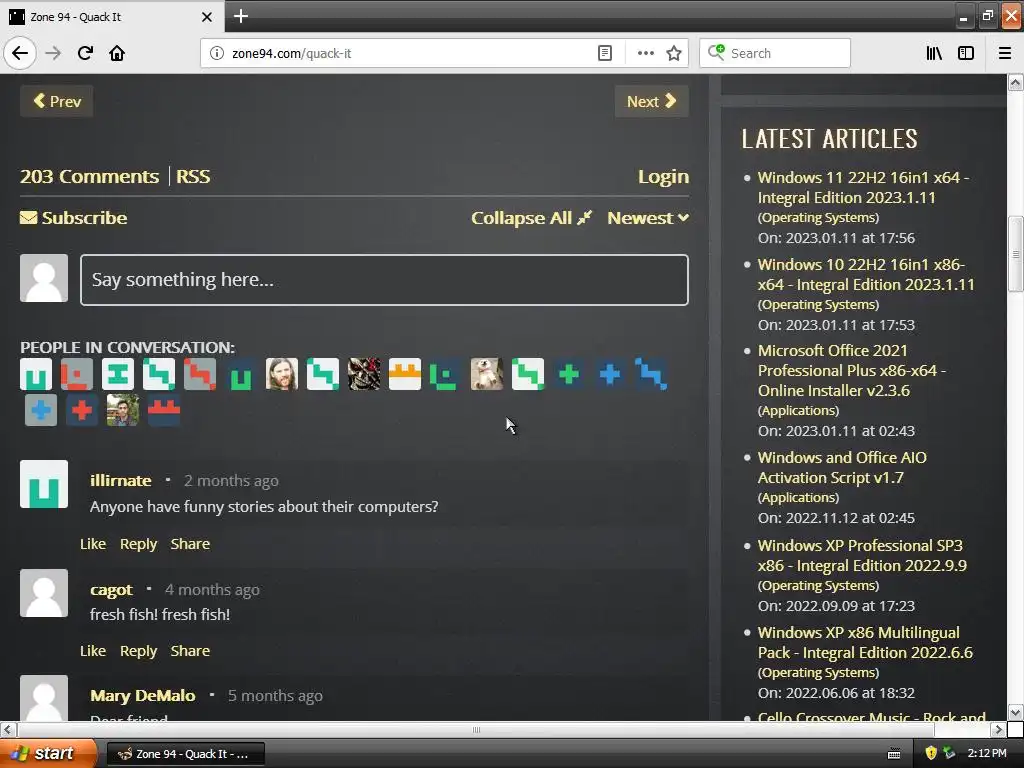Open Windows 11 22H2 16in1 x64 article
Screen dimensions: 1024x768
click(863, 187)
